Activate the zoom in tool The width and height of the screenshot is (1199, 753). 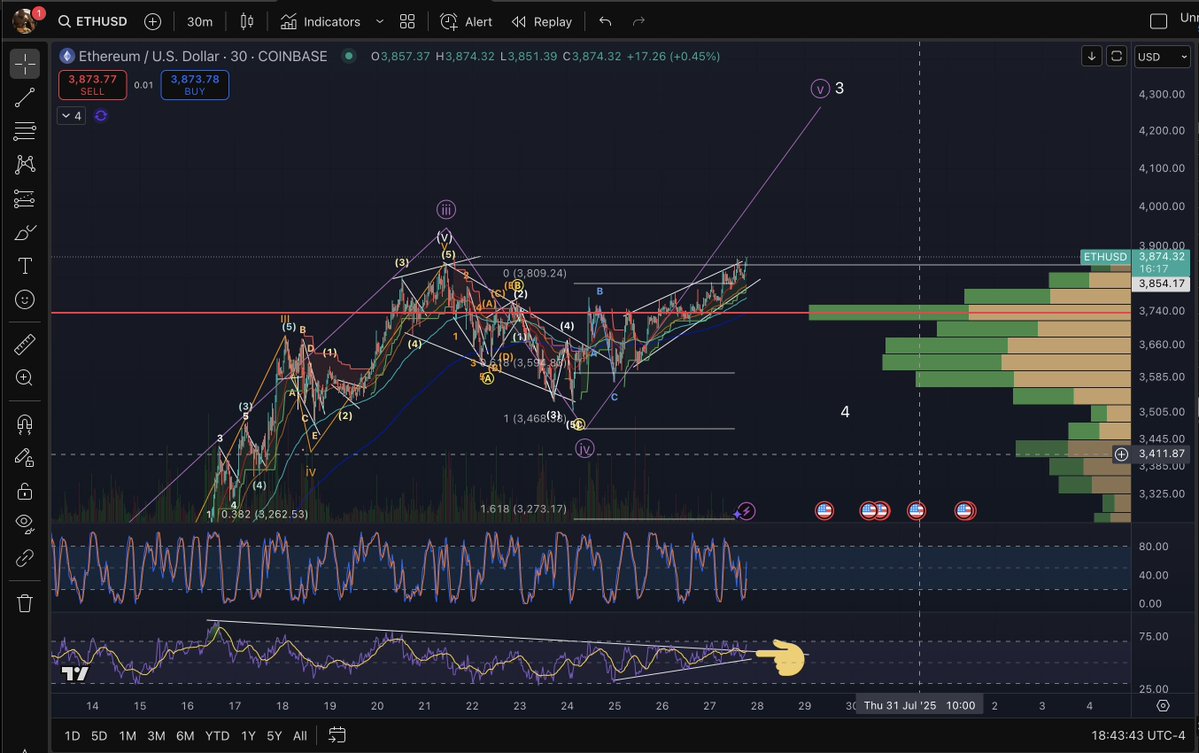pyautogui.click(x=24, y=378)
